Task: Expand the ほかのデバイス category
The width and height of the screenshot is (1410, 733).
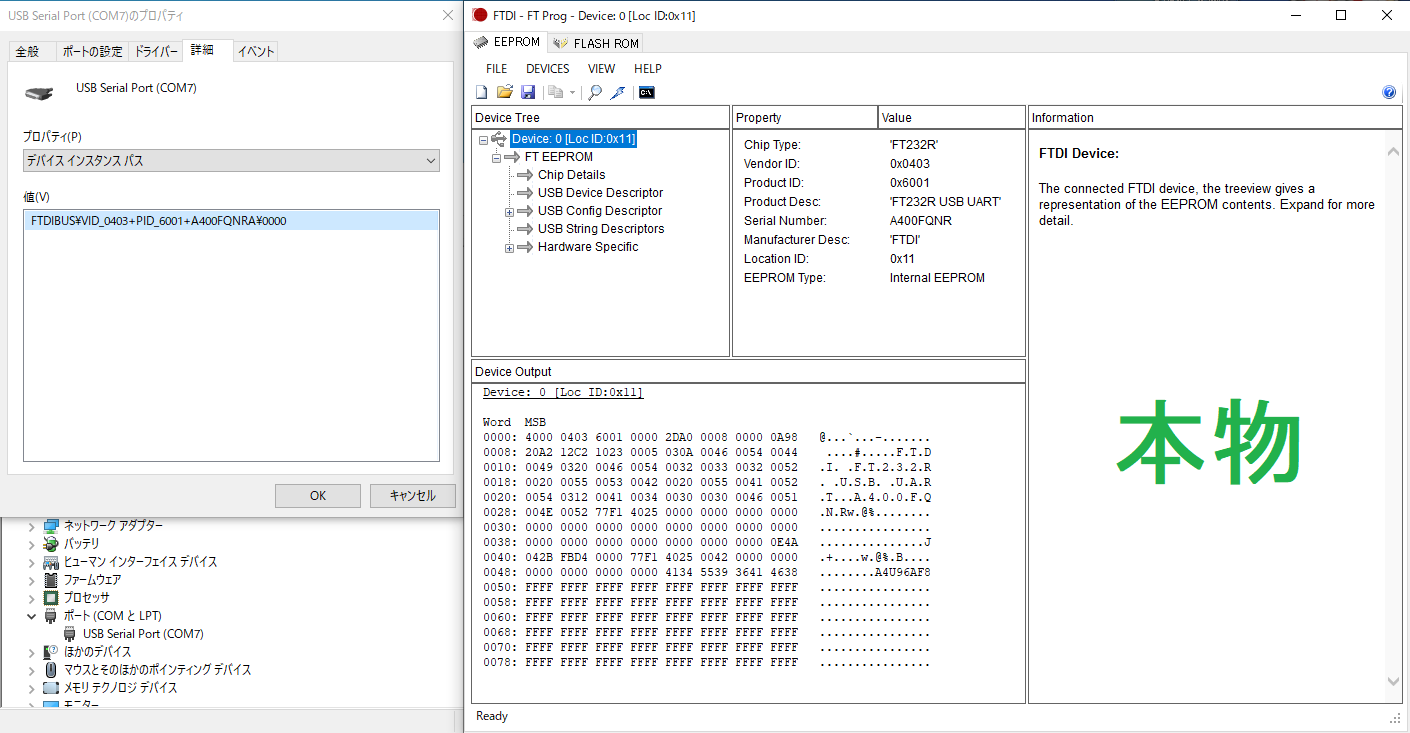Action: click(x=32, y=652)
